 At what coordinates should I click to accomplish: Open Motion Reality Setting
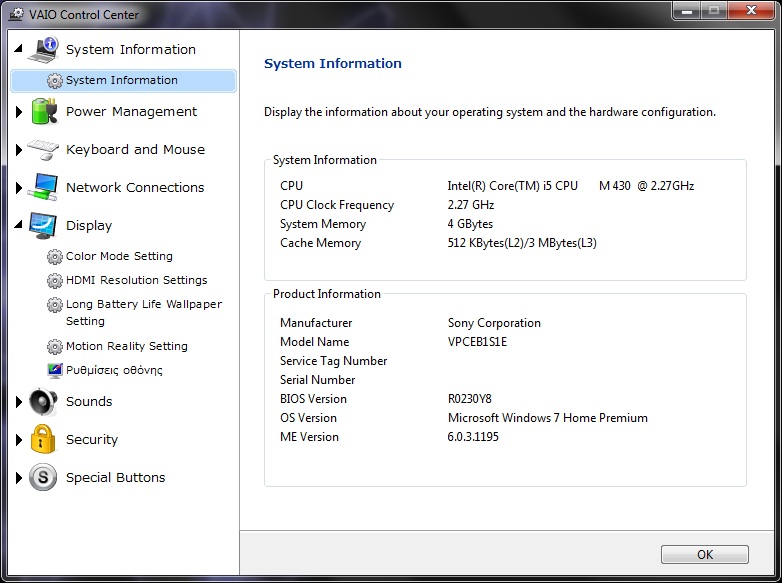127,346
